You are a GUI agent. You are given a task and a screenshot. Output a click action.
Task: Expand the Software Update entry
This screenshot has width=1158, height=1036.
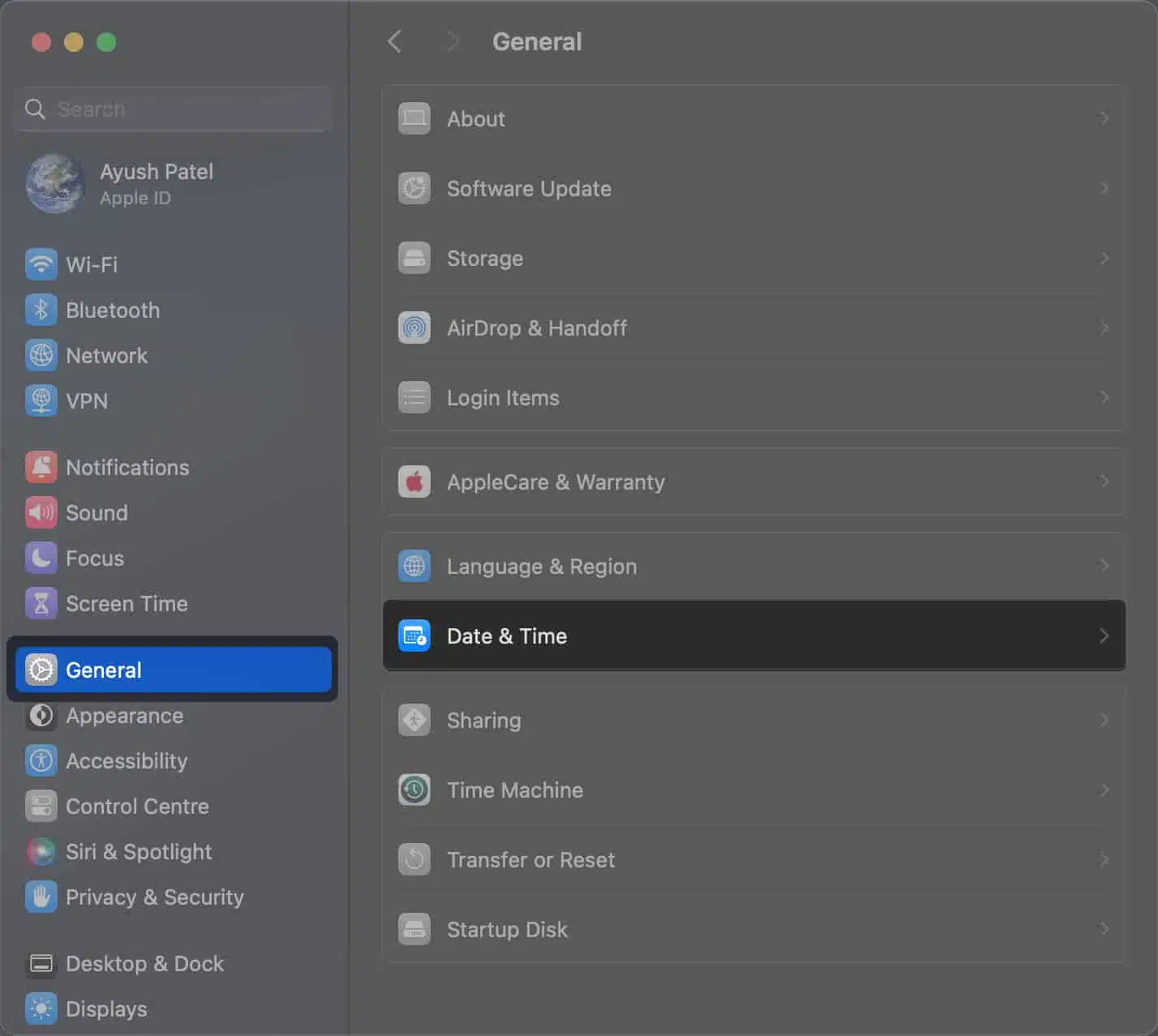[753, 188]
